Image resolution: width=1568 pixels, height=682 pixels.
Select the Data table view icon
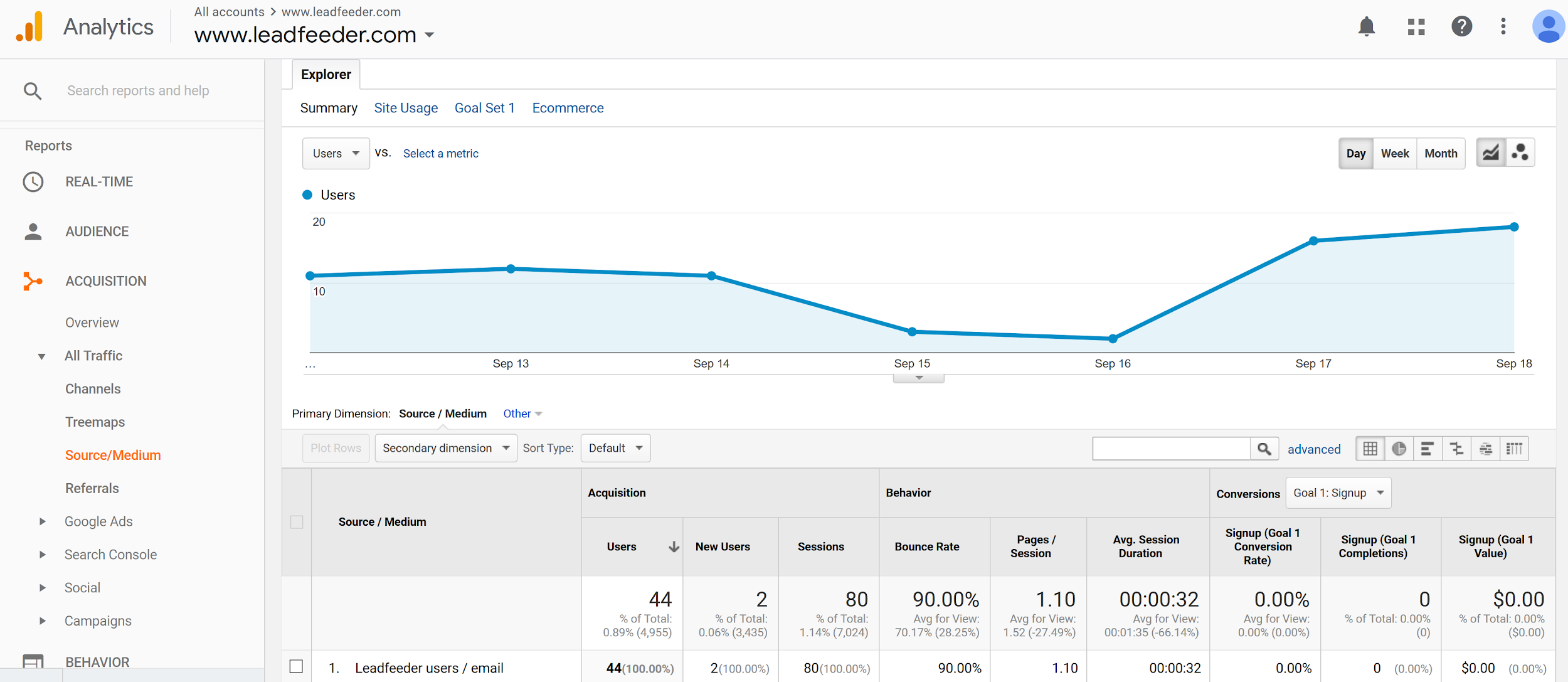(1370, 449)
